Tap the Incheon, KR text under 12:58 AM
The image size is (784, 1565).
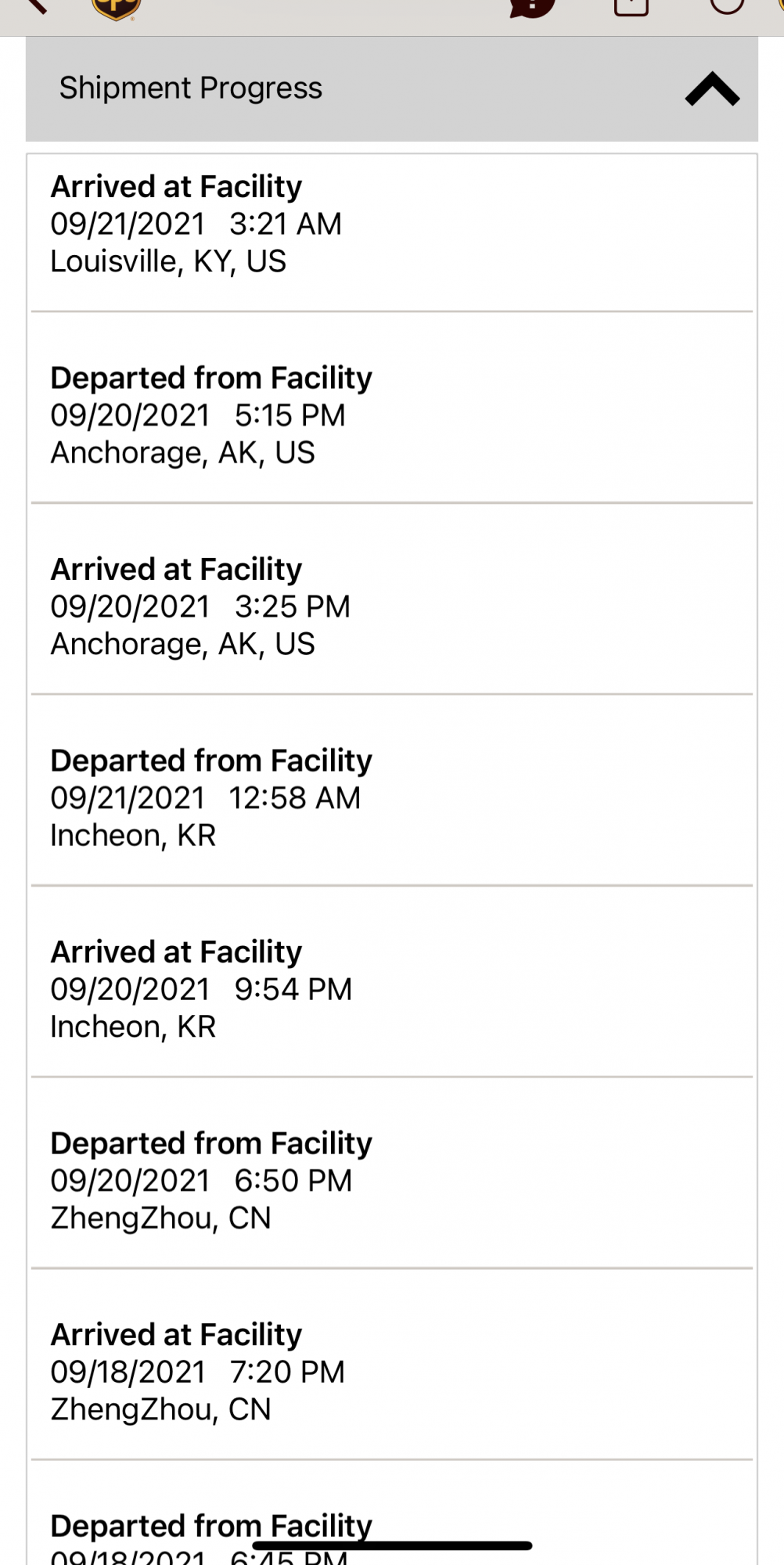133,835
